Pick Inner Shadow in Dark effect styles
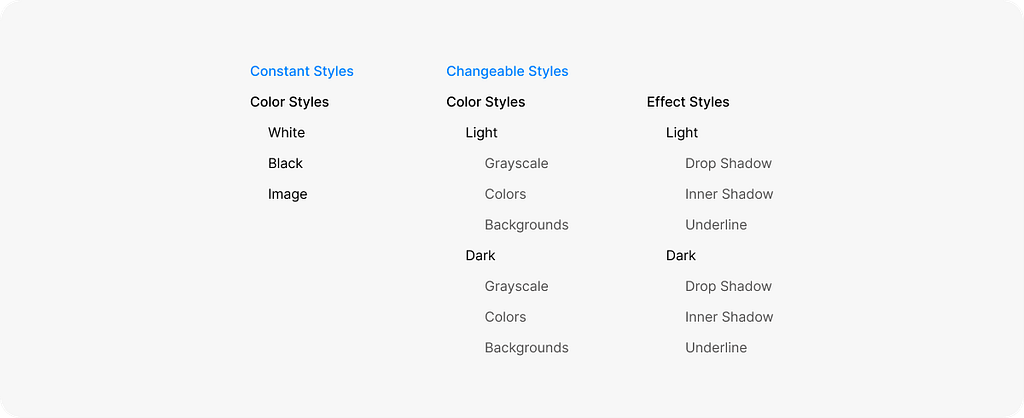The image size is (1024, 418). [x=729, y=317]
